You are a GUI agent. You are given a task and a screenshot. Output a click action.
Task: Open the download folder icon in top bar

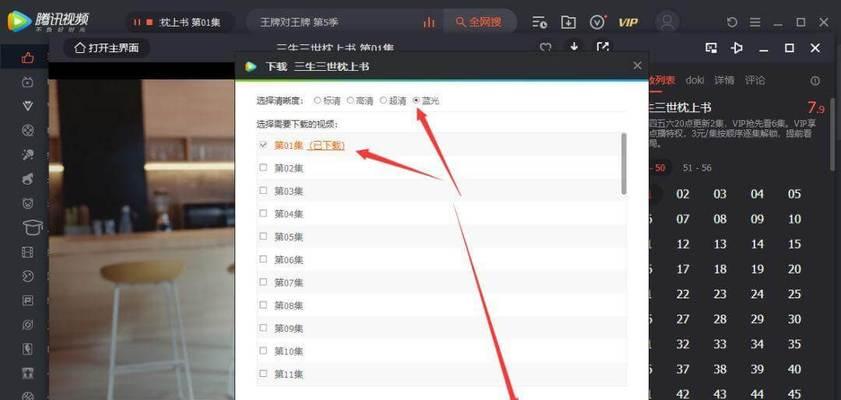pyautogui.click(x=567, y=22)
